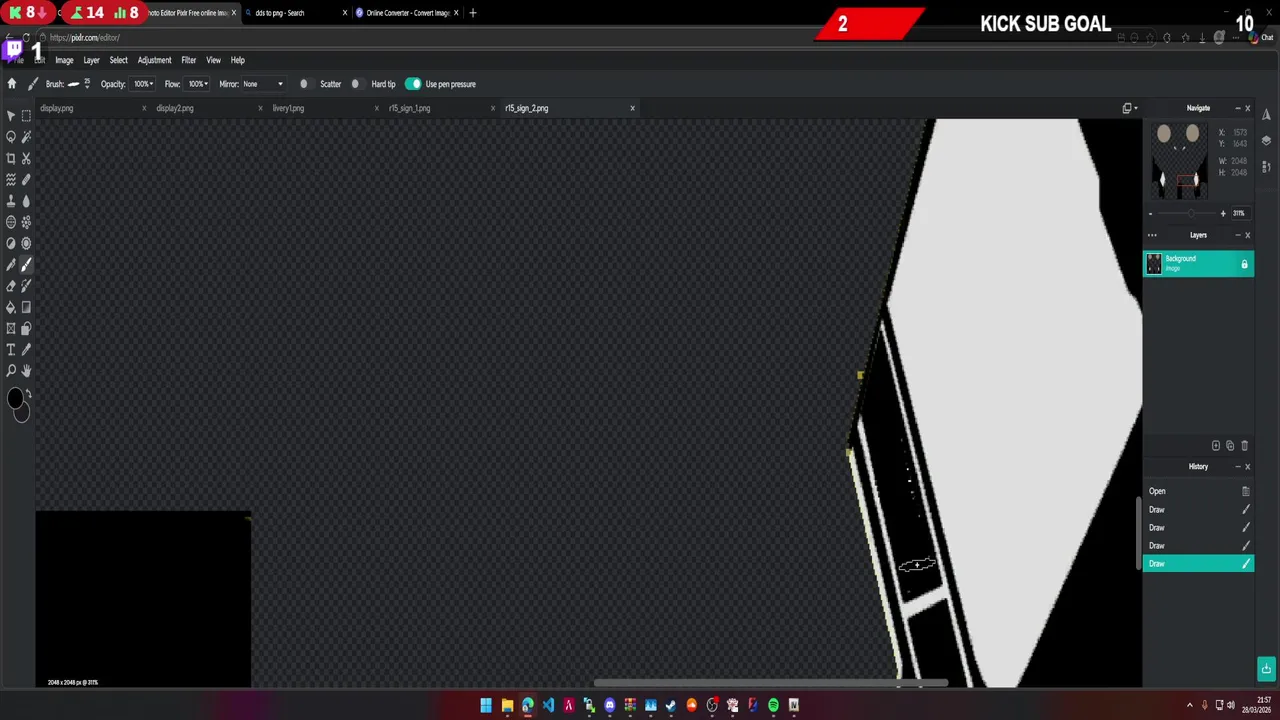Open the Flow 100% dropdown

(198, 84)
